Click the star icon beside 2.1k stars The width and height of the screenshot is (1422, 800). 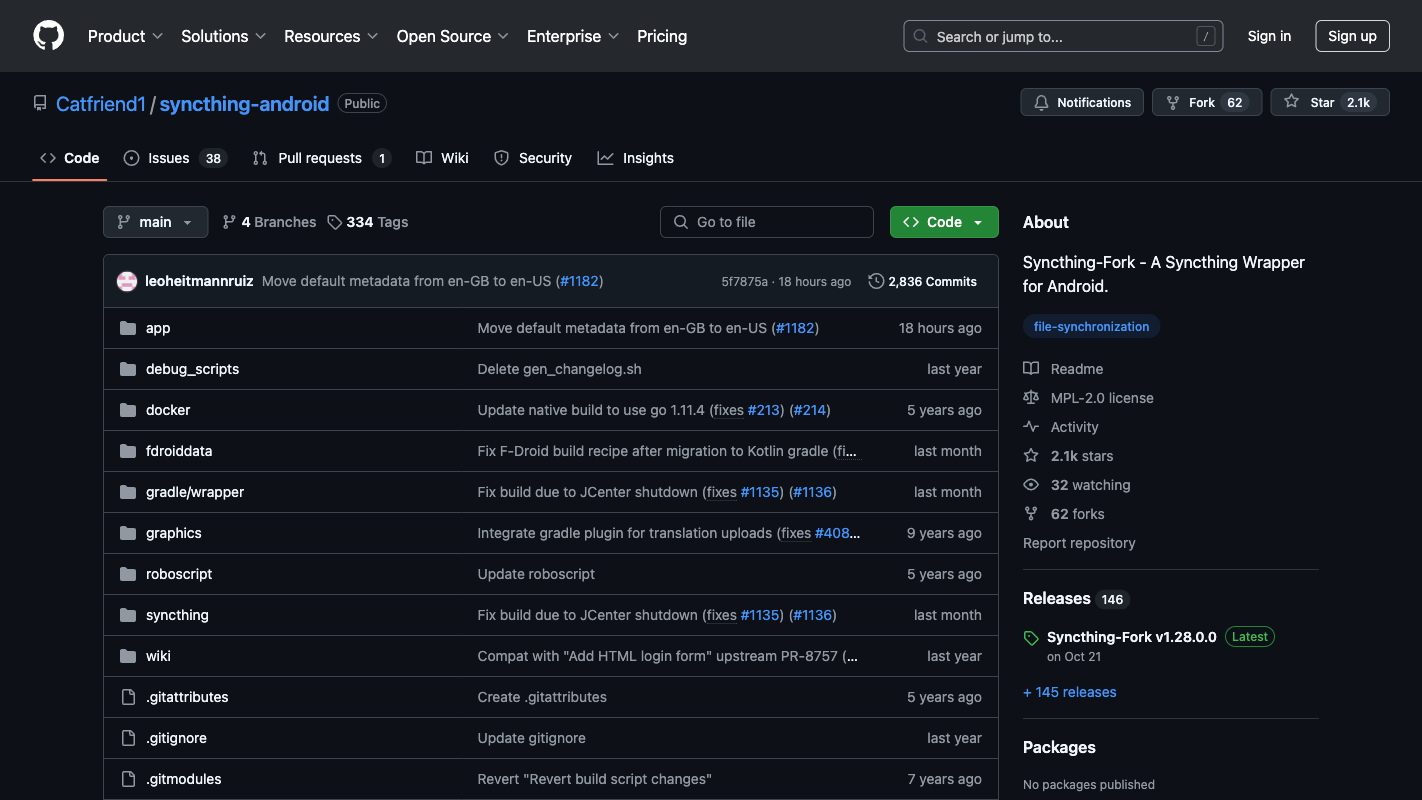[1031, 456]
